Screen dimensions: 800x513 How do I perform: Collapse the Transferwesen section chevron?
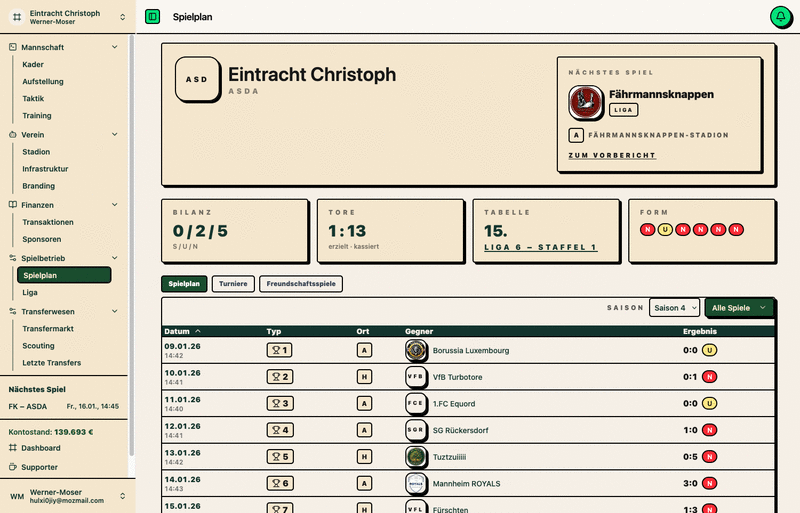[114, 311]
